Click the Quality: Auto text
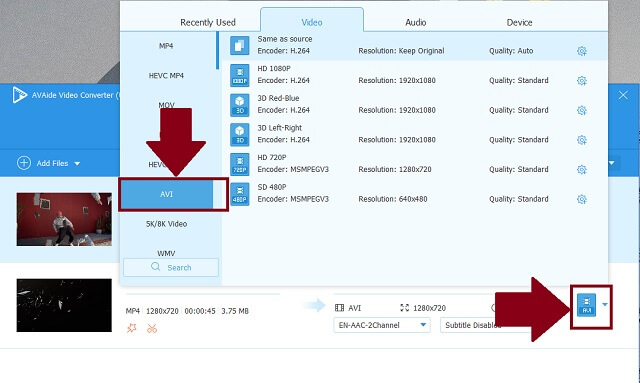Screen dimensions: 640x383 (x=511, y=51)
